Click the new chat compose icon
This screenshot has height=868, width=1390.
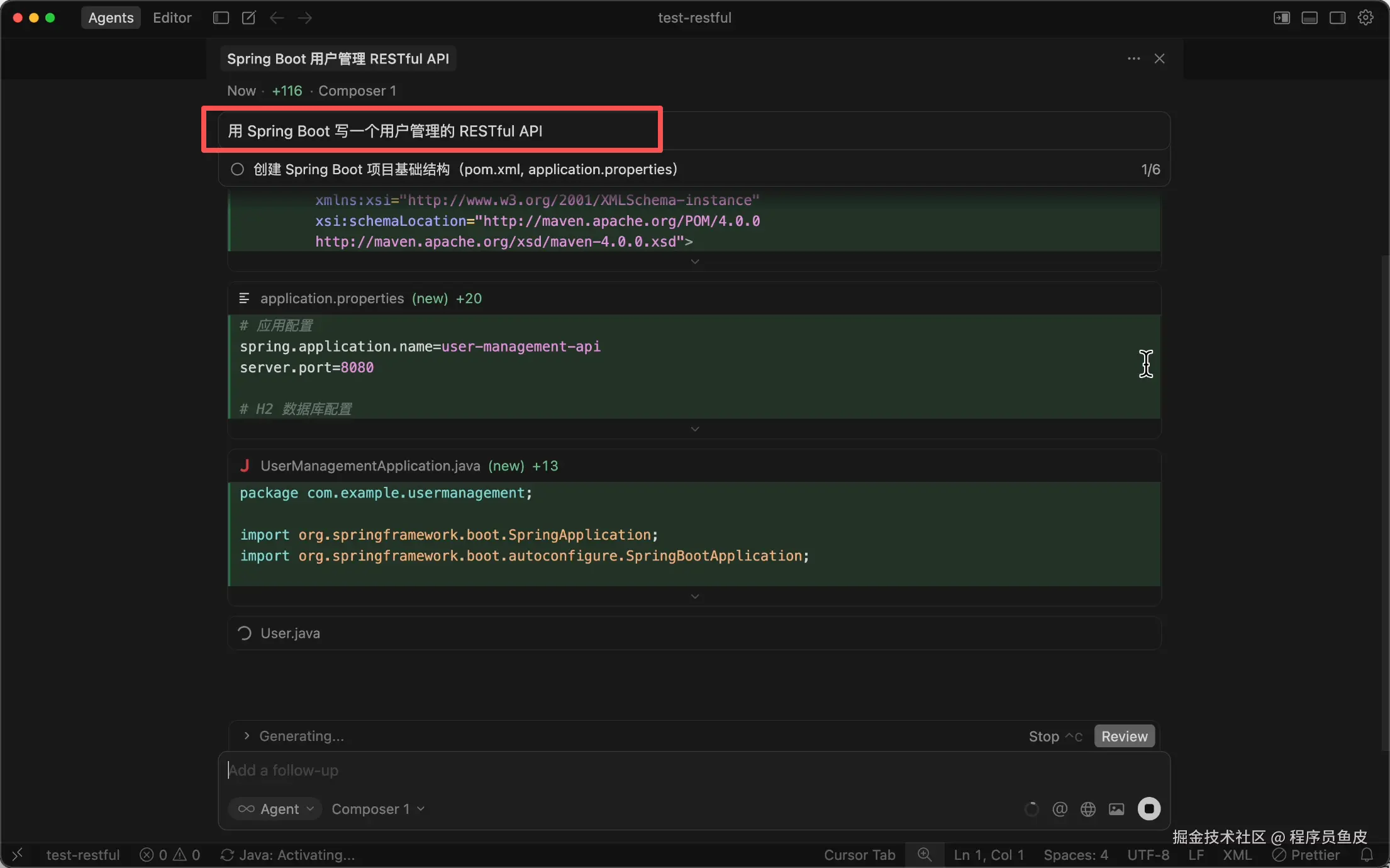(249, 18)
